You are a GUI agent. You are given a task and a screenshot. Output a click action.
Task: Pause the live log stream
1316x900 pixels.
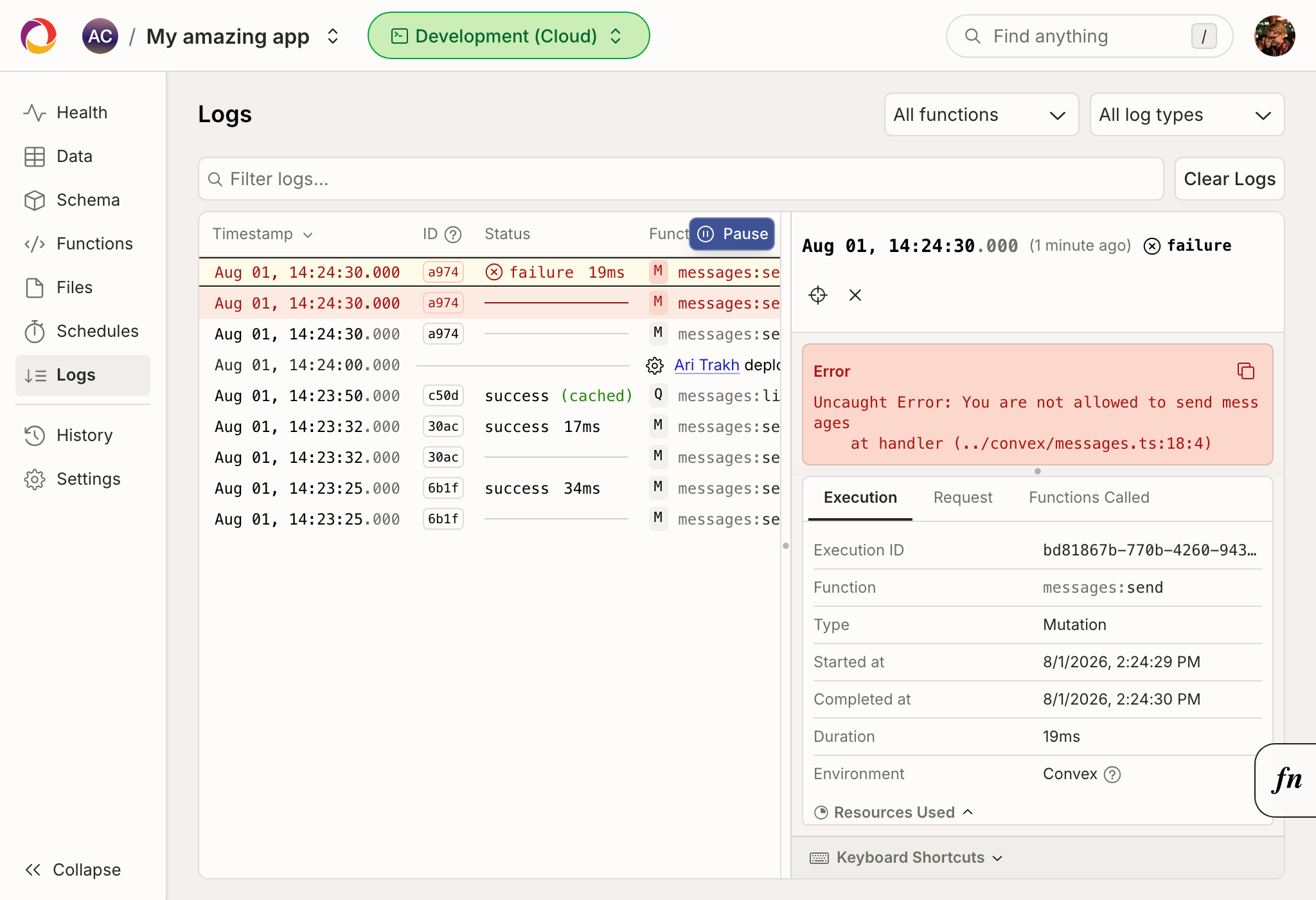732,234
